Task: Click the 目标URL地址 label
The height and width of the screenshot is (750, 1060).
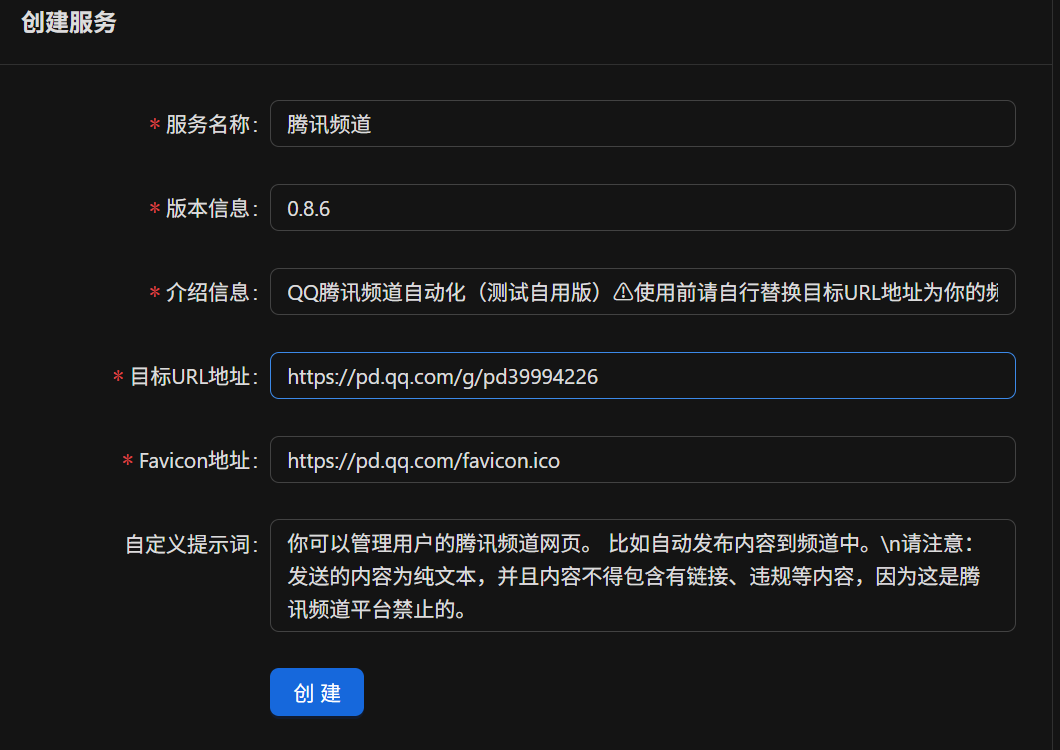Action: (193, 376)
